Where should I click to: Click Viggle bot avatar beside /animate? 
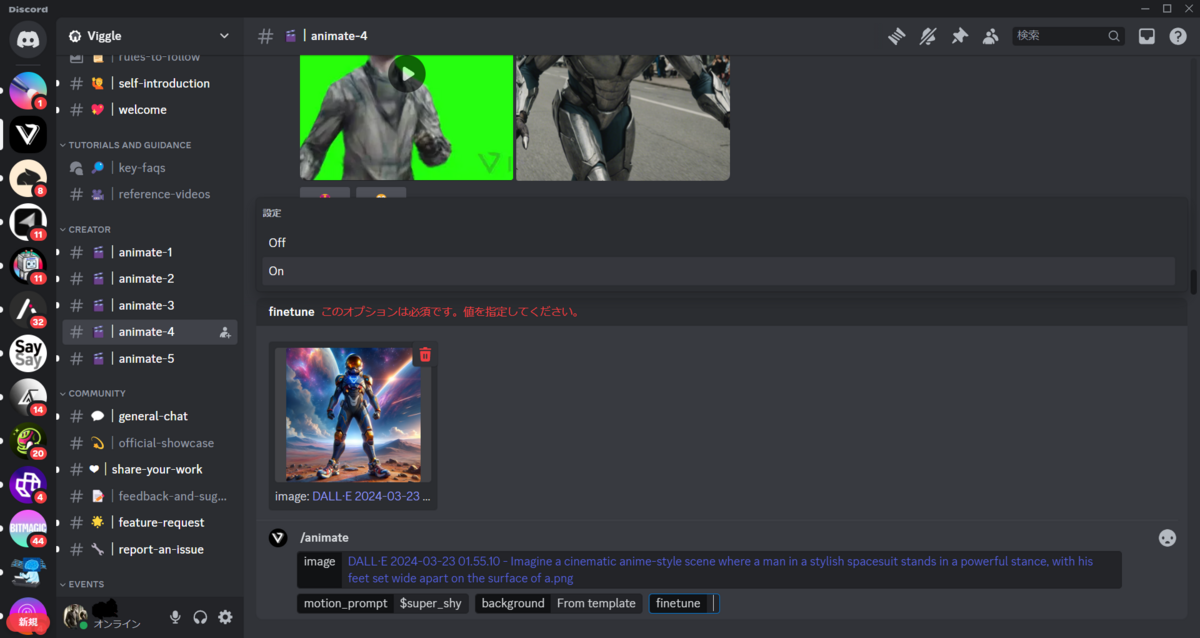[278, 538]
